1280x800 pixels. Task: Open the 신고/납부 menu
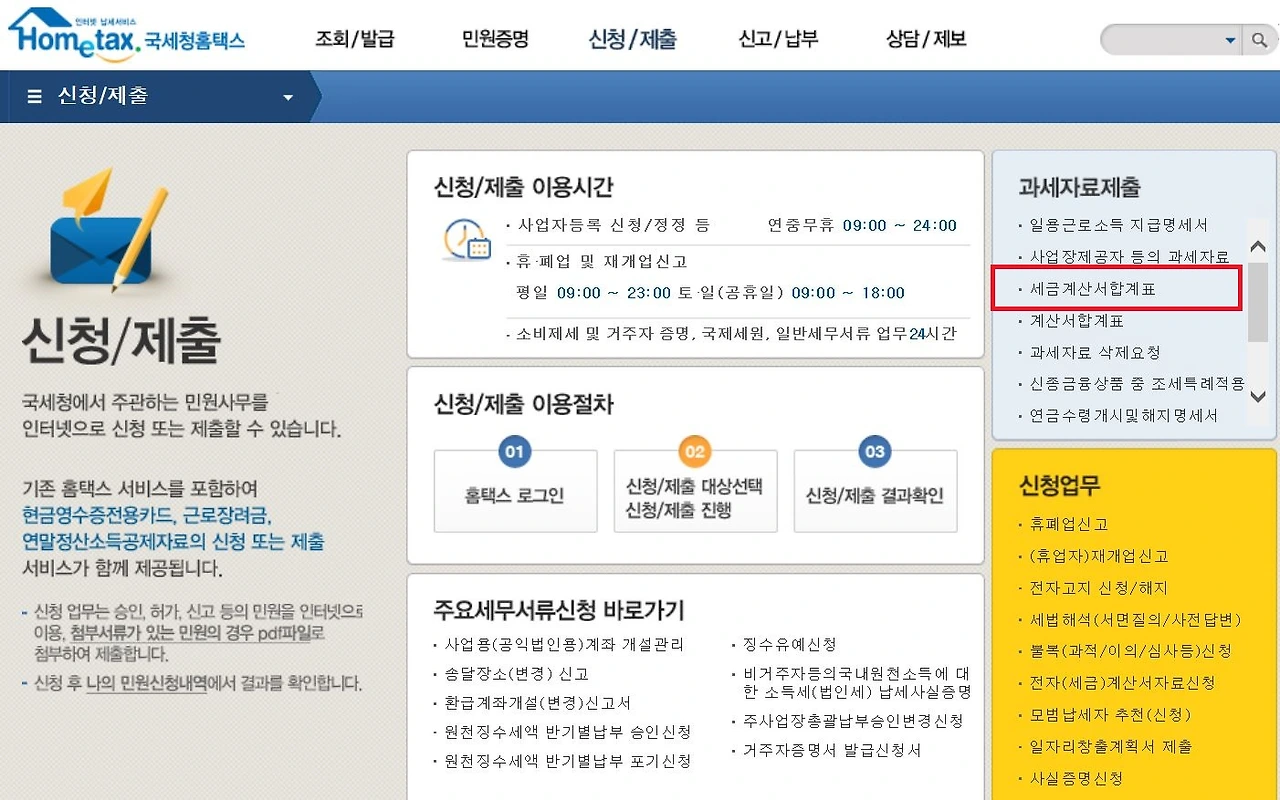[778, 36]
